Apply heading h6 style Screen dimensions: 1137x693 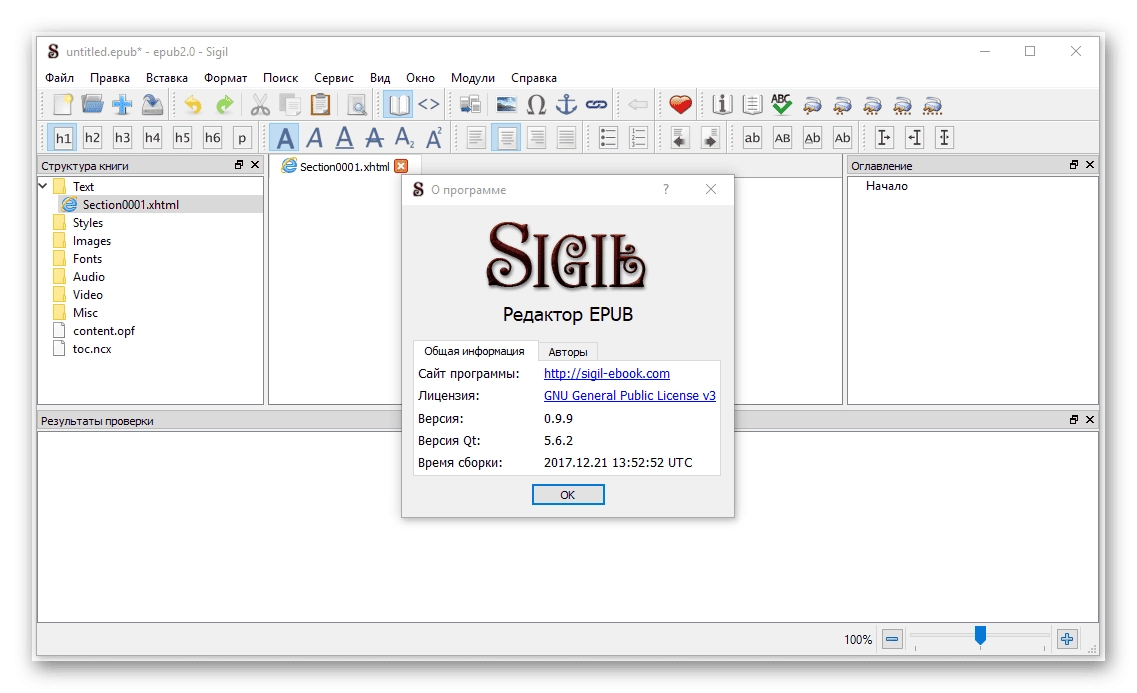click(x=212, y=138)
